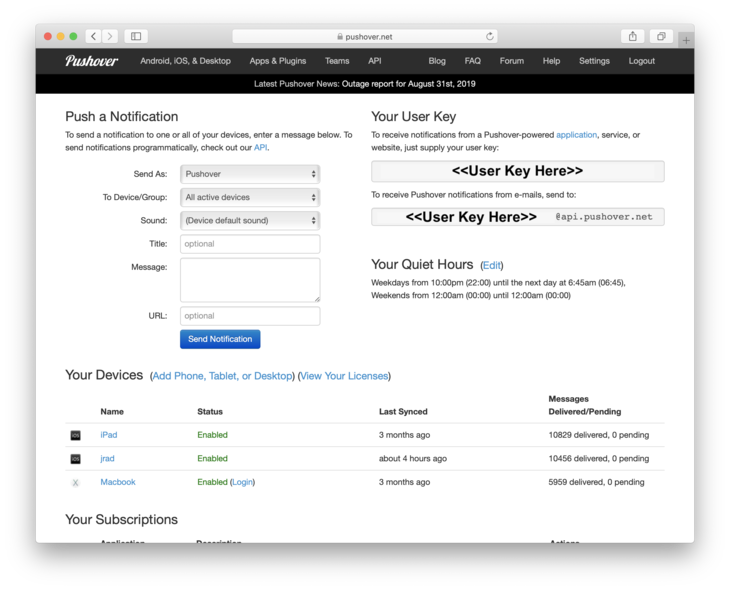Click jrad's Enabled status
The width and height of the screenshot is (730, 590).
[x=212, y=459]
